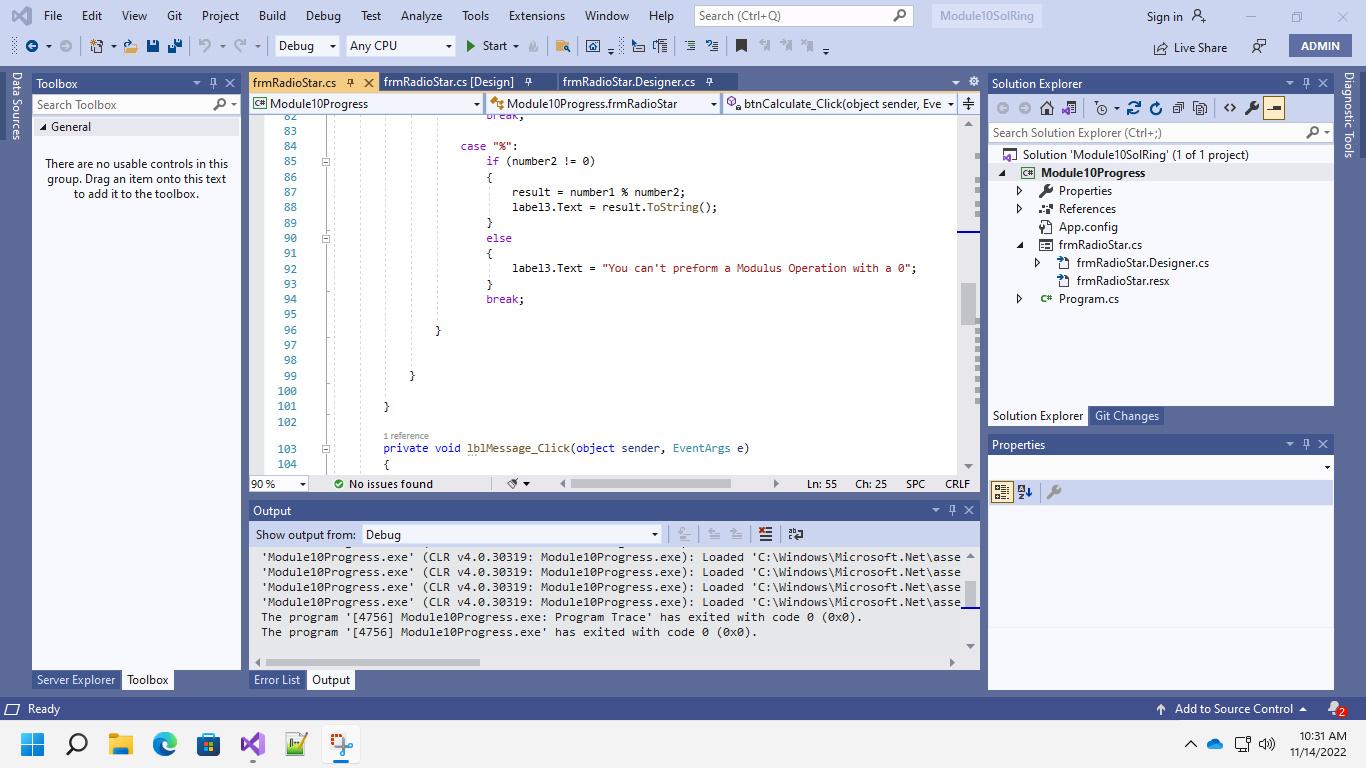Click the Save All icon
The width and height of the screenshot is (1366, 768).
174,46
